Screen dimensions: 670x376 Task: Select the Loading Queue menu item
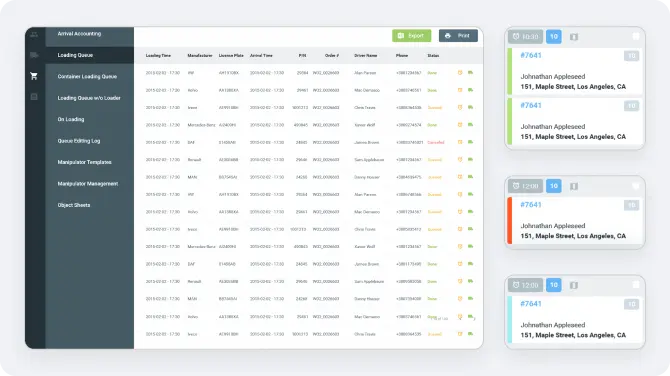click(x=75, y=55)
